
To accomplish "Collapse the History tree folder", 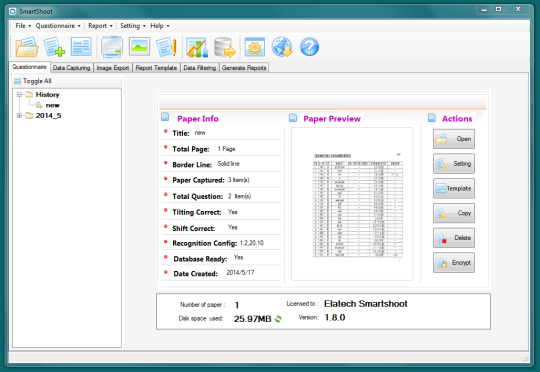I will pyautogui.click(x=19, y=94).
